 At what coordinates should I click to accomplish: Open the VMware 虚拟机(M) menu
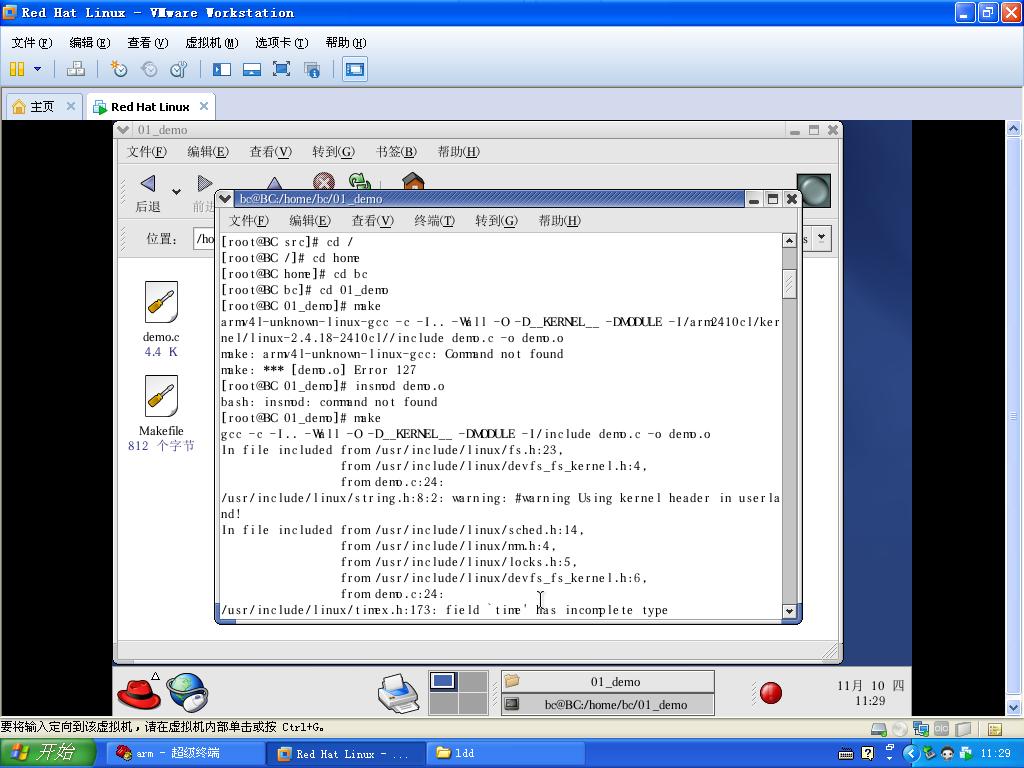[212, 42]
